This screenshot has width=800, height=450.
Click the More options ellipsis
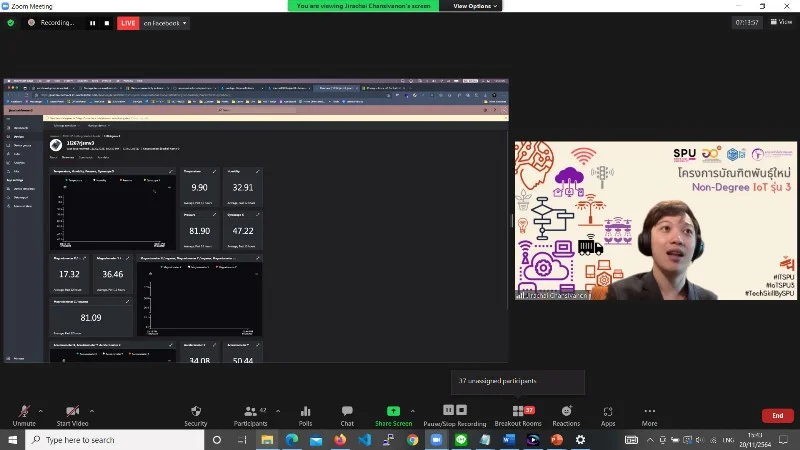click(x=650, y=413)
